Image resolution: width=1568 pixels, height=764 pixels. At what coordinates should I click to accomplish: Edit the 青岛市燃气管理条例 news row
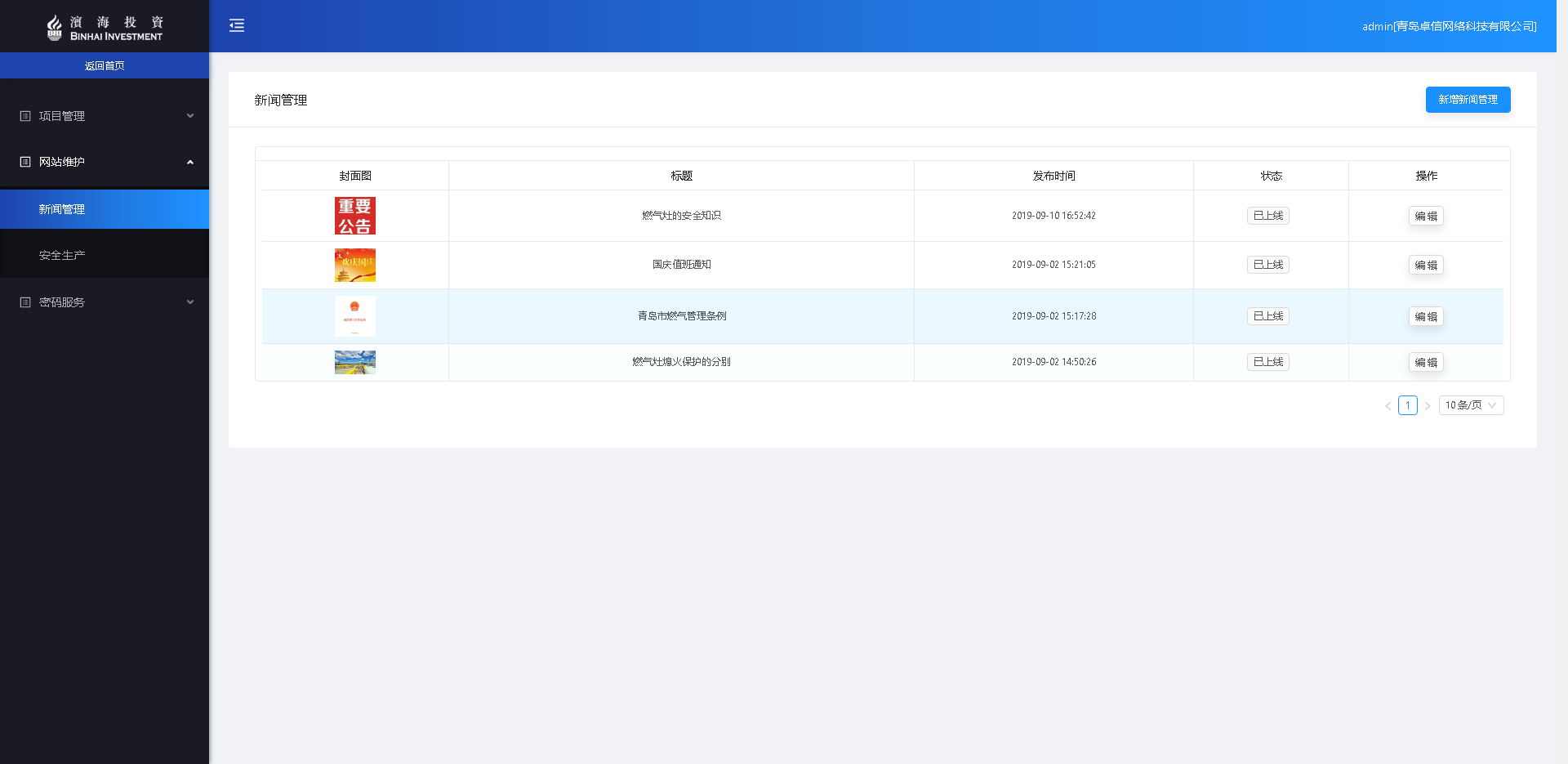[x=1426, y=317]
